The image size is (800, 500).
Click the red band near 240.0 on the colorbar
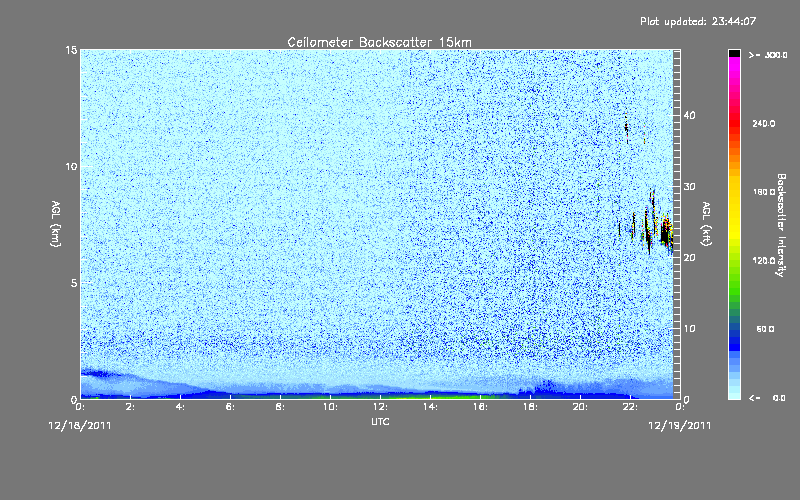[x=734, y=123]
